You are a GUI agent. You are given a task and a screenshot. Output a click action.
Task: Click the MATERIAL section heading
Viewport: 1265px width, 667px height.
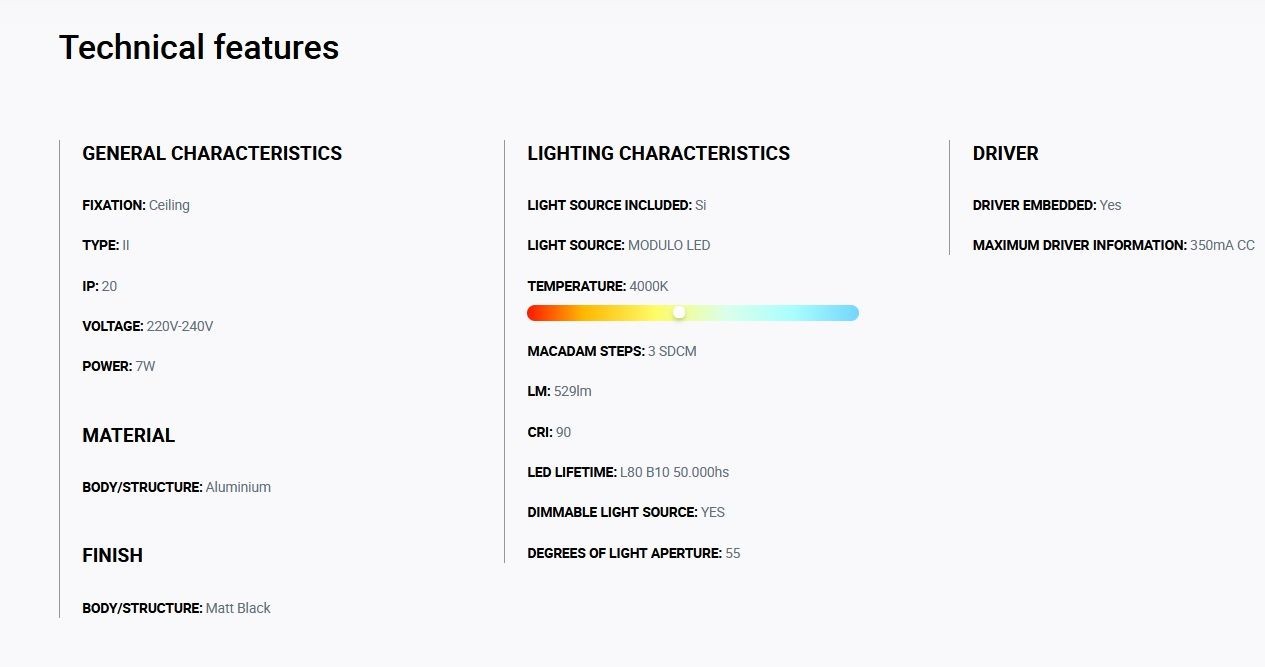coord(129,435)
